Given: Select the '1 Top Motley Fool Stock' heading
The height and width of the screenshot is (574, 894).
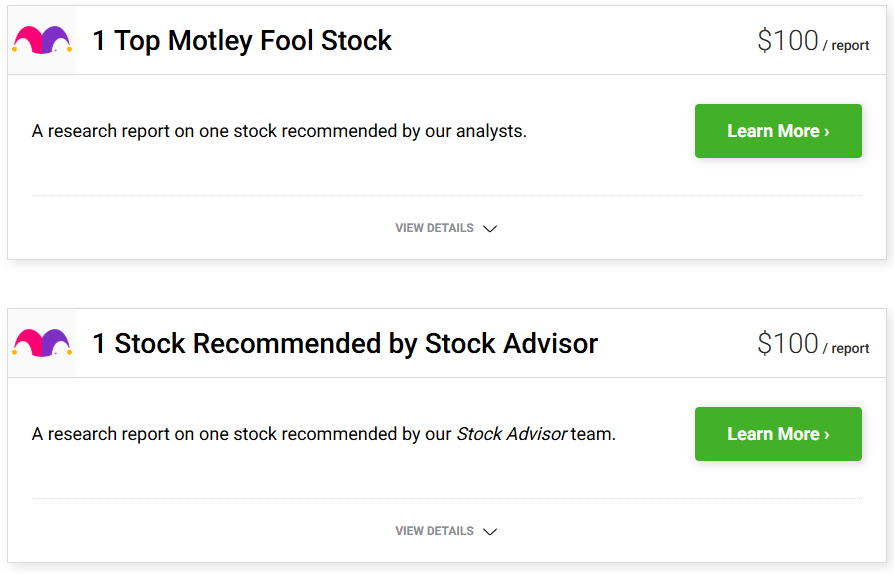Looking at the screenshot, I should (242, 41).
